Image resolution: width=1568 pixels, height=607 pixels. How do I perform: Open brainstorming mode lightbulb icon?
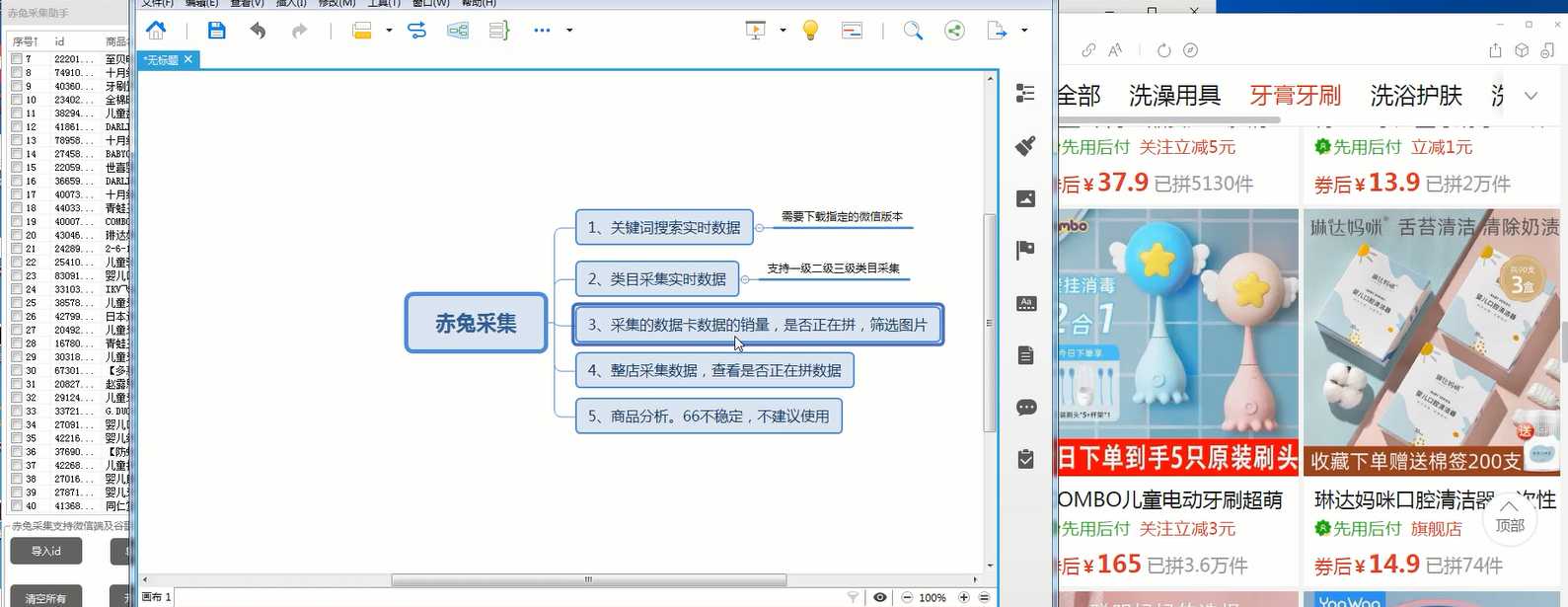tap(810, 31)
